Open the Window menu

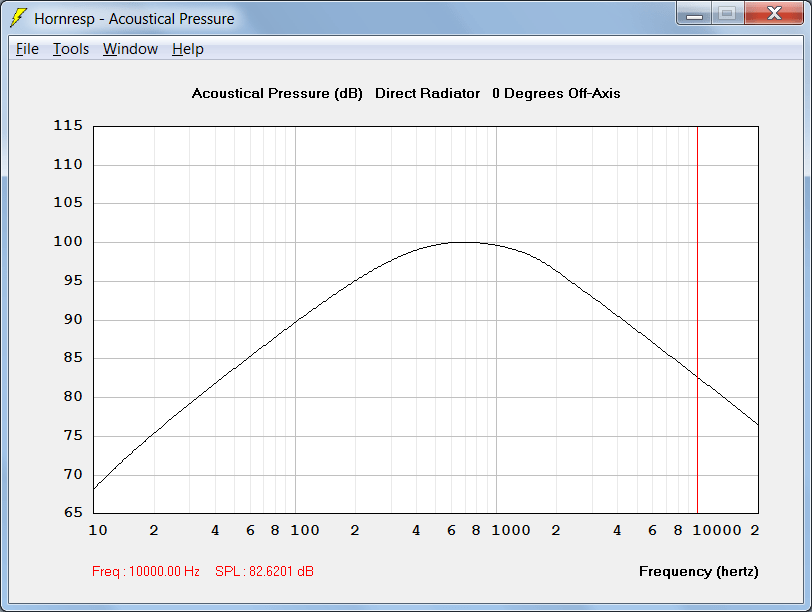coord(130,49)
